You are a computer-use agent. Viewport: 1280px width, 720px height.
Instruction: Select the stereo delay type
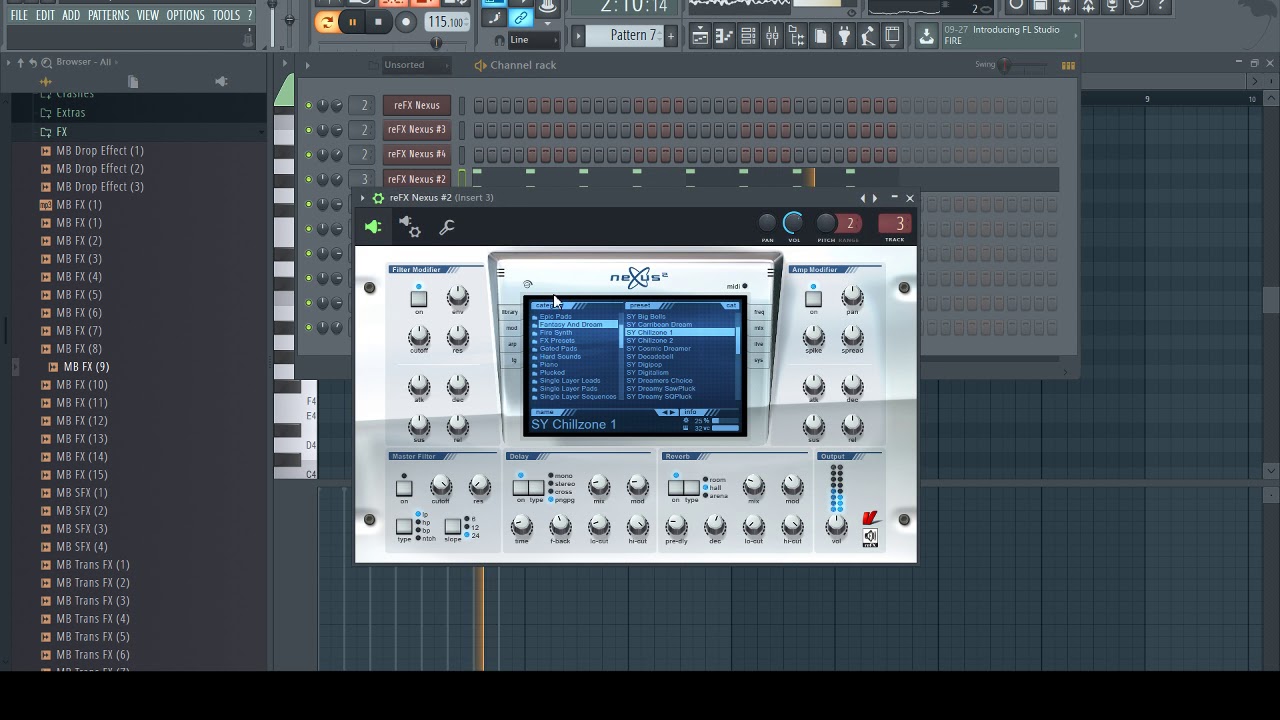pos(562,484)
